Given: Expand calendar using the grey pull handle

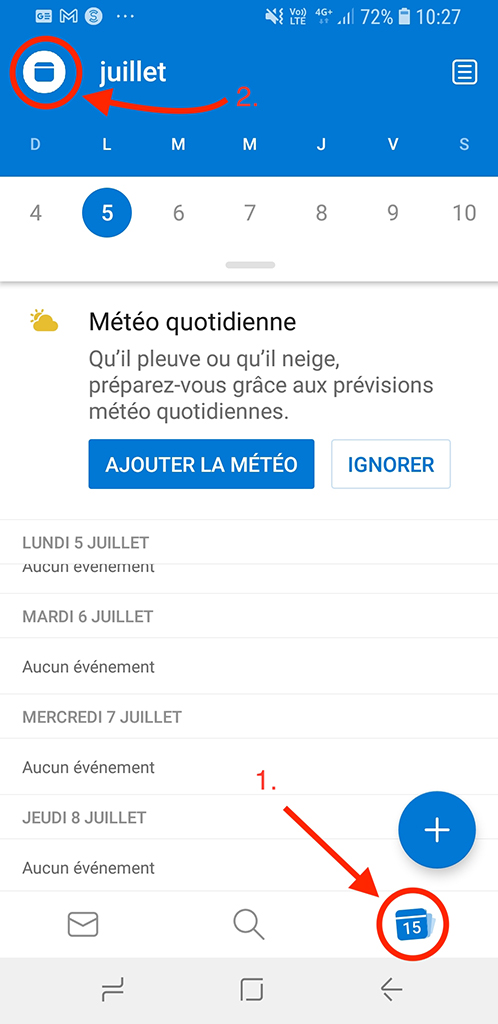Looking at the screenshot, I should coord(250,265).
